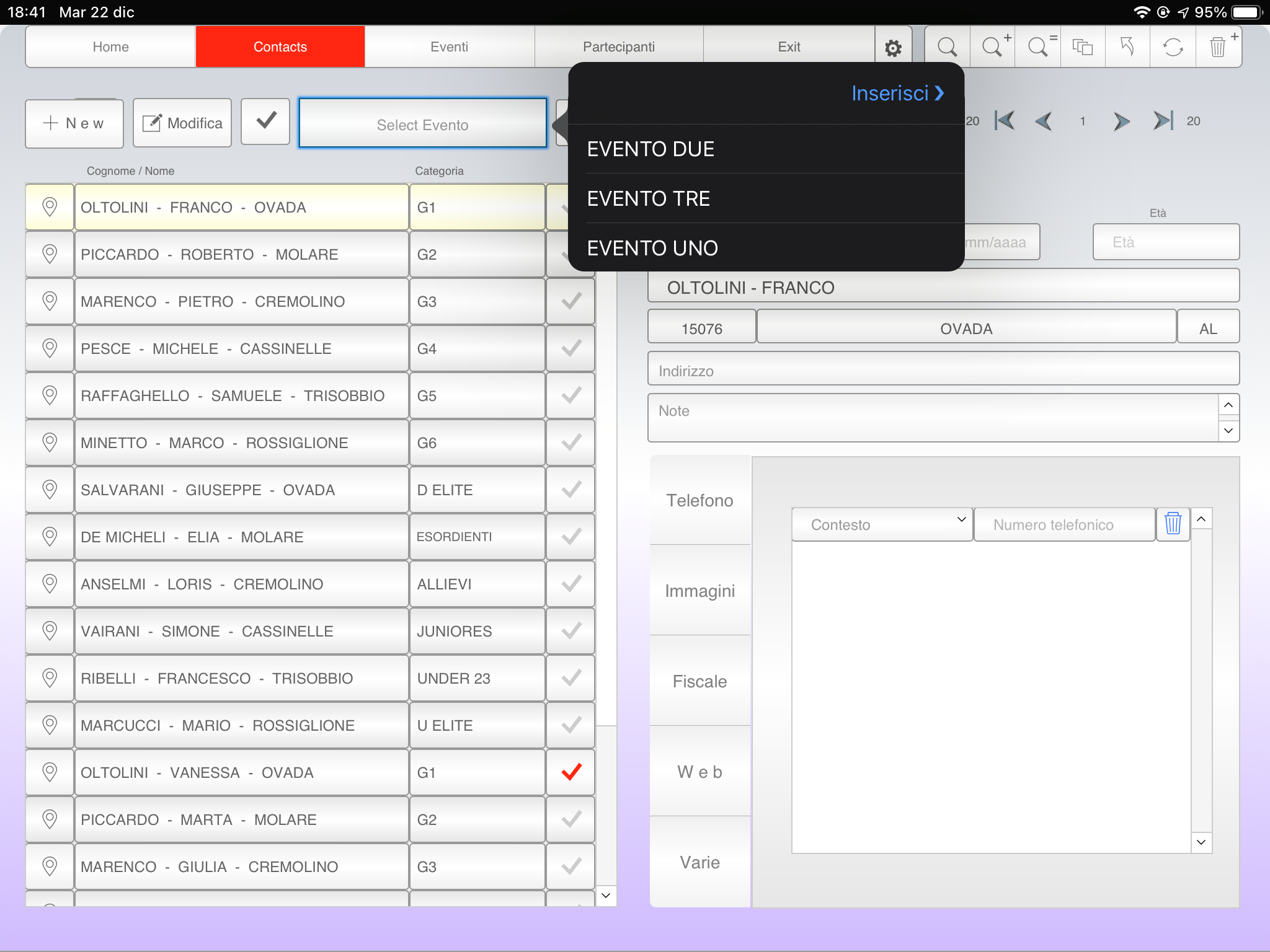The image size is (1270, 952).
Task: Open map pin for PICCARDO ROBERTO
Action: point(50,254)
